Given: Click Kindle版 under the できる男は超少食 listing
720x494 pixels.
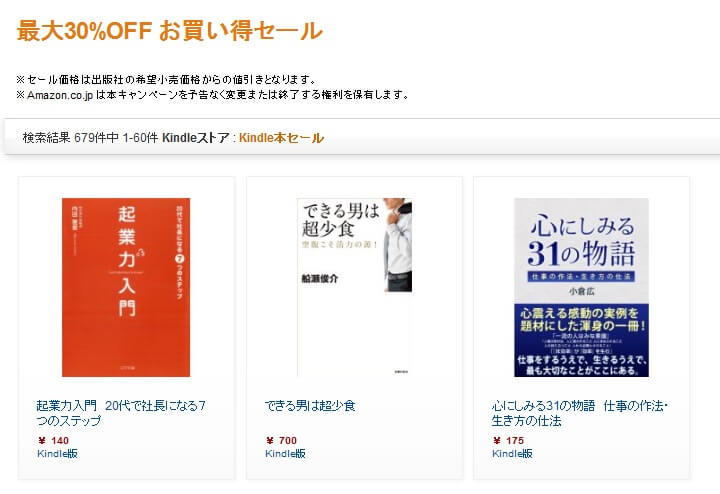Looking at the screenshot, I should click(x=285, y=454).
